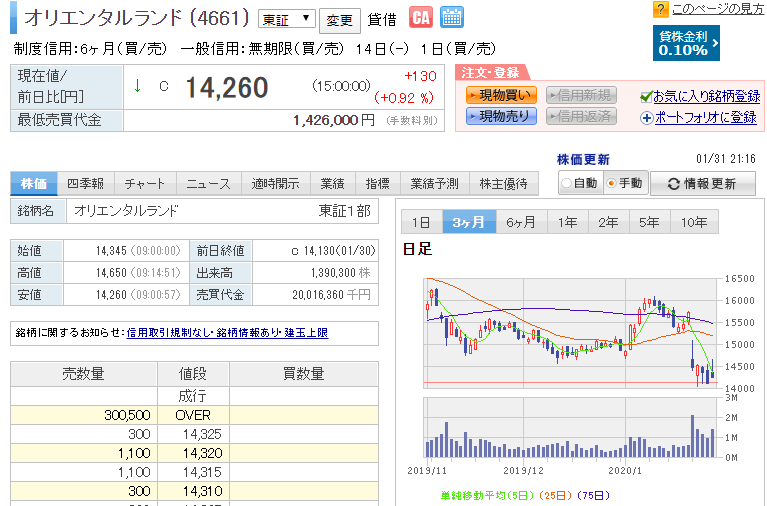Open the ポートフォリオに登録 link
767x506 pixels.
pyautogui.click(x=705, y=118)
